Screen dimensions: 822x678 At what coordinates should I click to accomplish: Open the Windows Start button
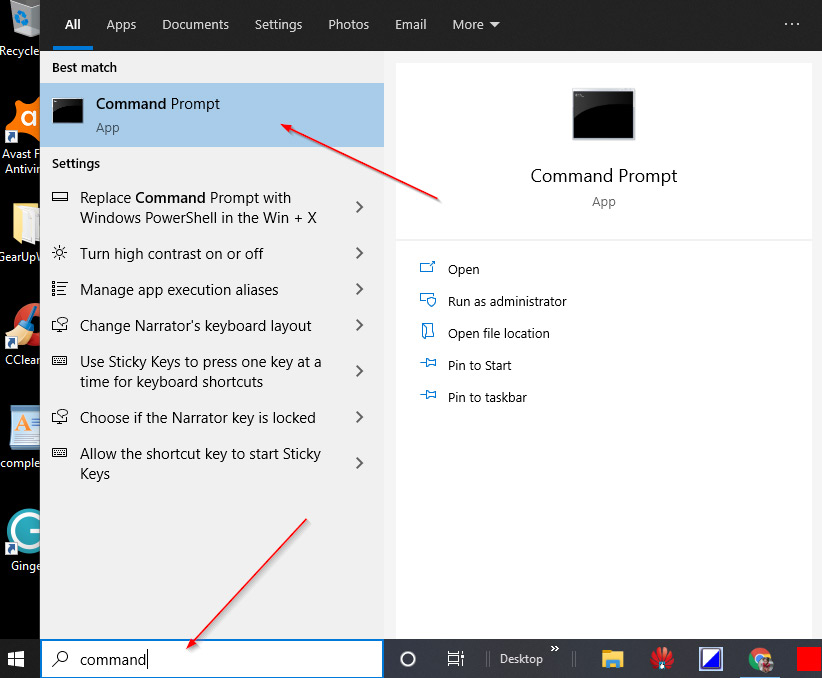click(16, 659)
